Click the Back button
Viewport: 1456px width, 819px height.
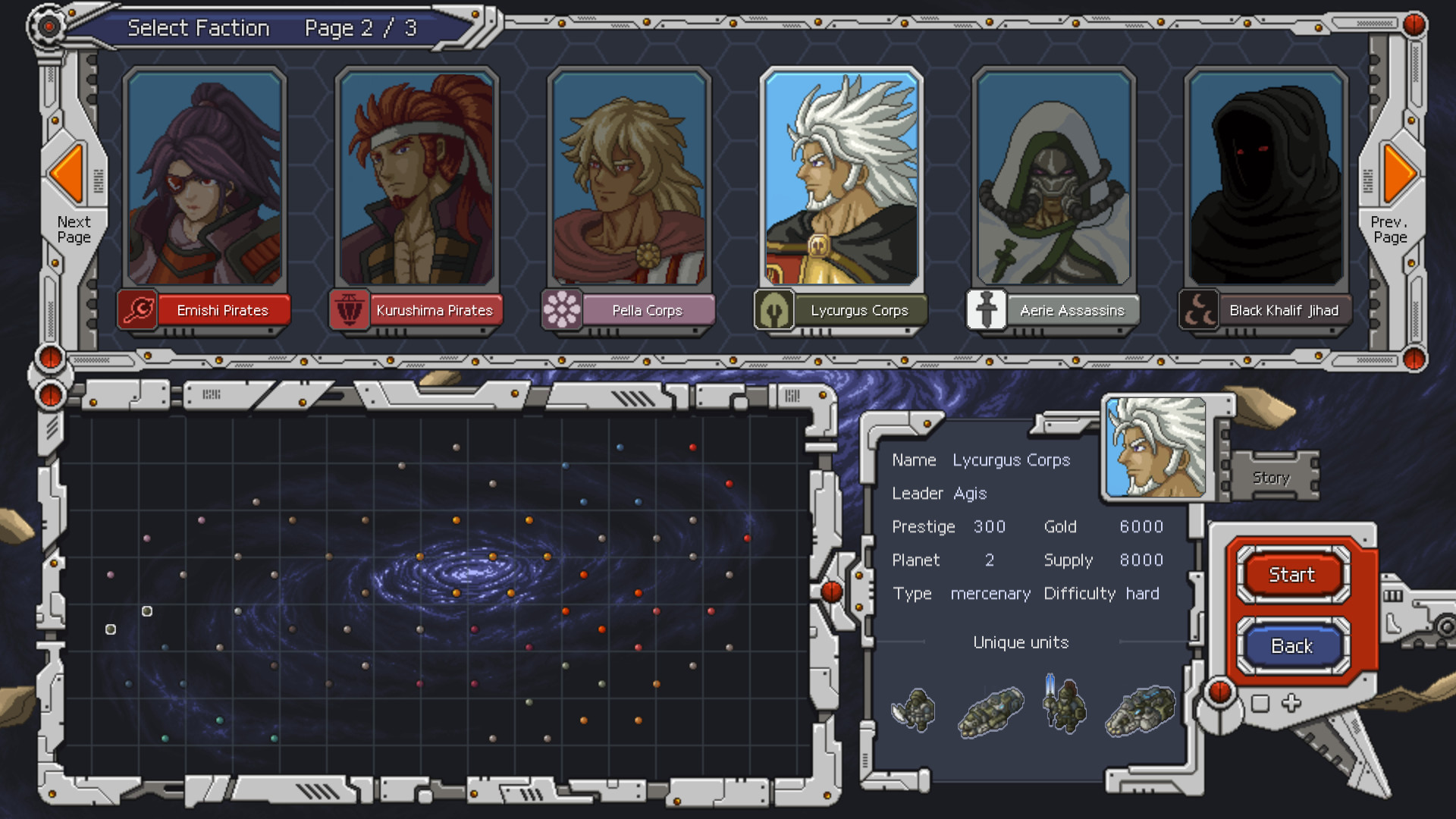coord(1292,644)
